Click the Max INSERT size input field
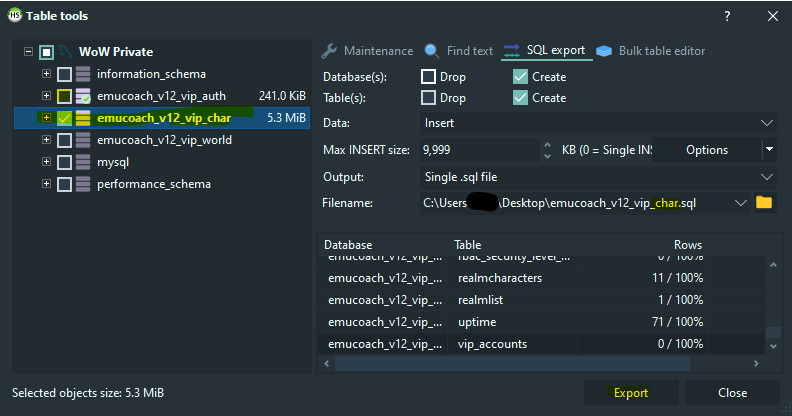Image resolution: width=792 pixels, height=416 pixels. tap(478, 150)
